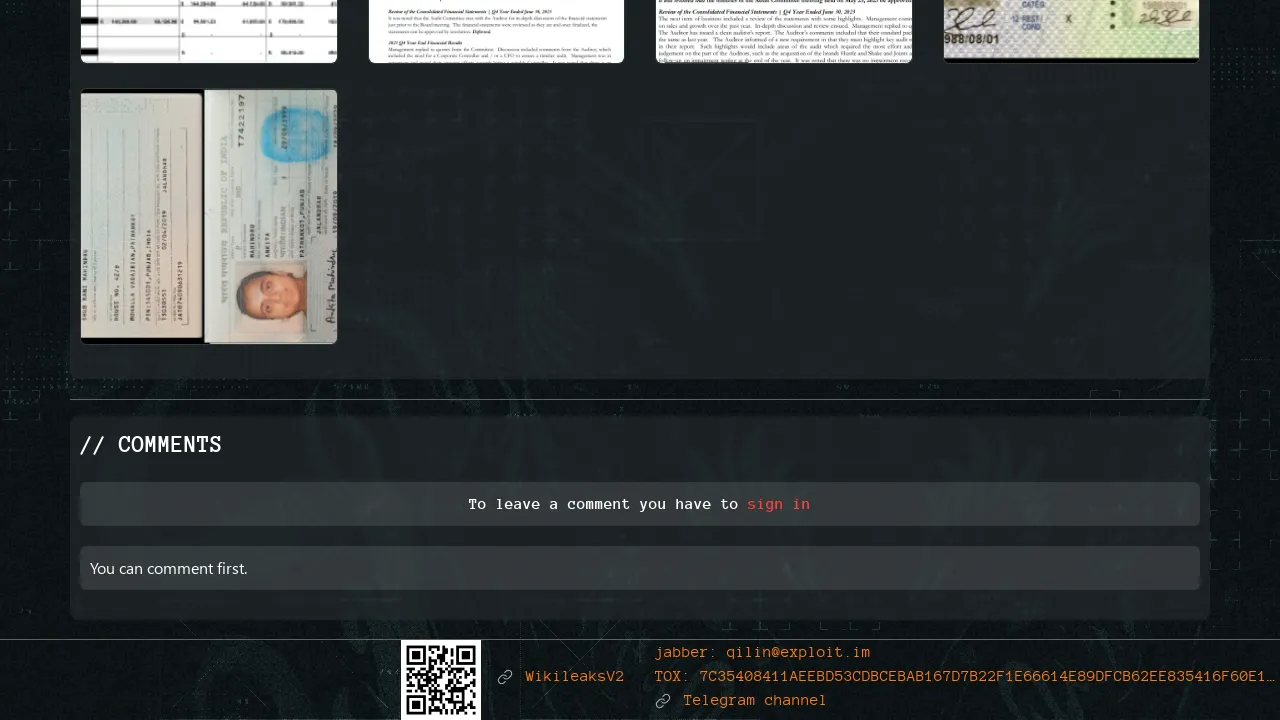Click the TOX ID string in footer

tap(987, 677)
